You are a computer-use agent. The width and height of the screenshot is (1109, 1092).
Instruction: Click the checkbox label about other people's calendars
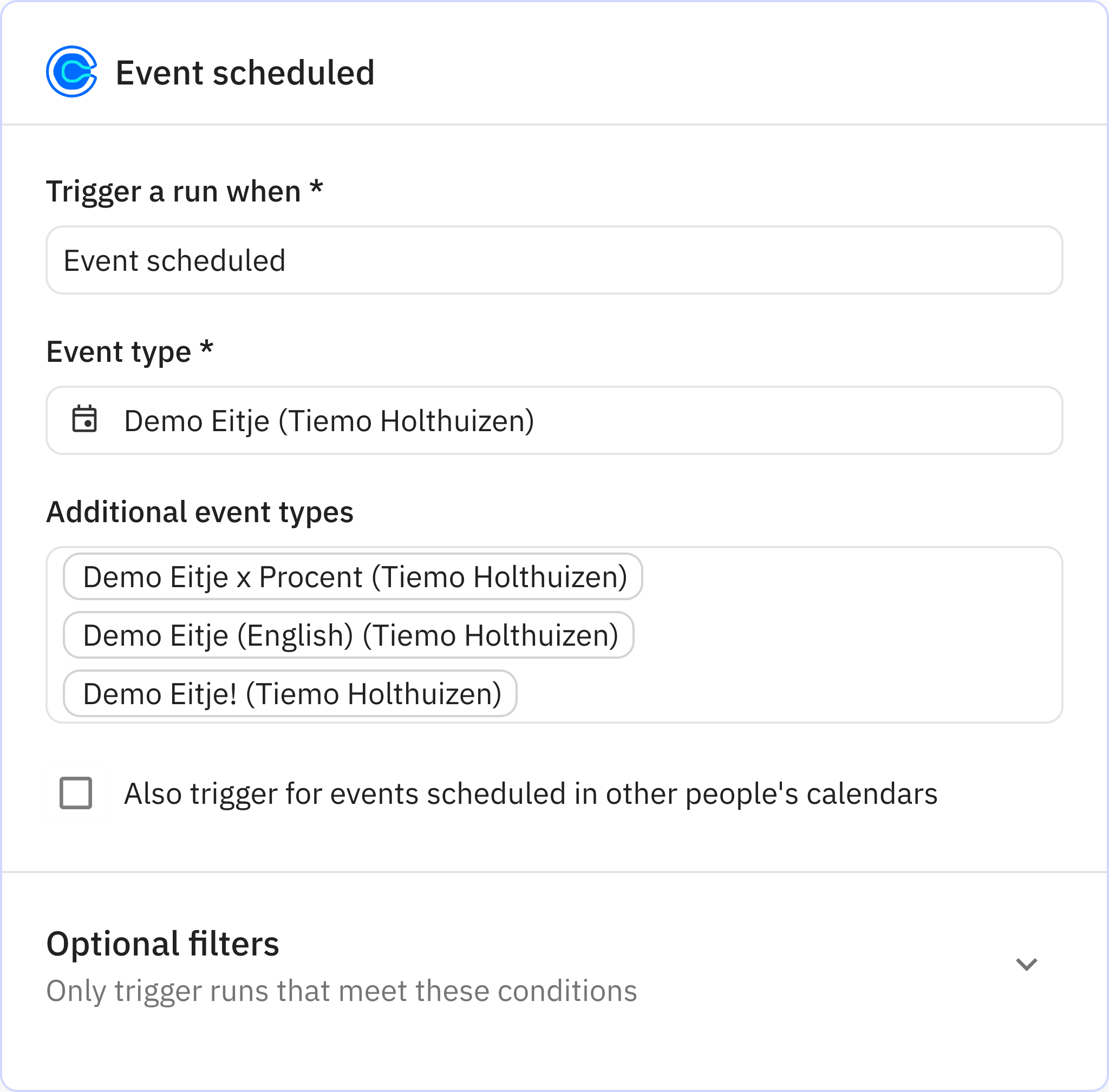tap(531, 794)
